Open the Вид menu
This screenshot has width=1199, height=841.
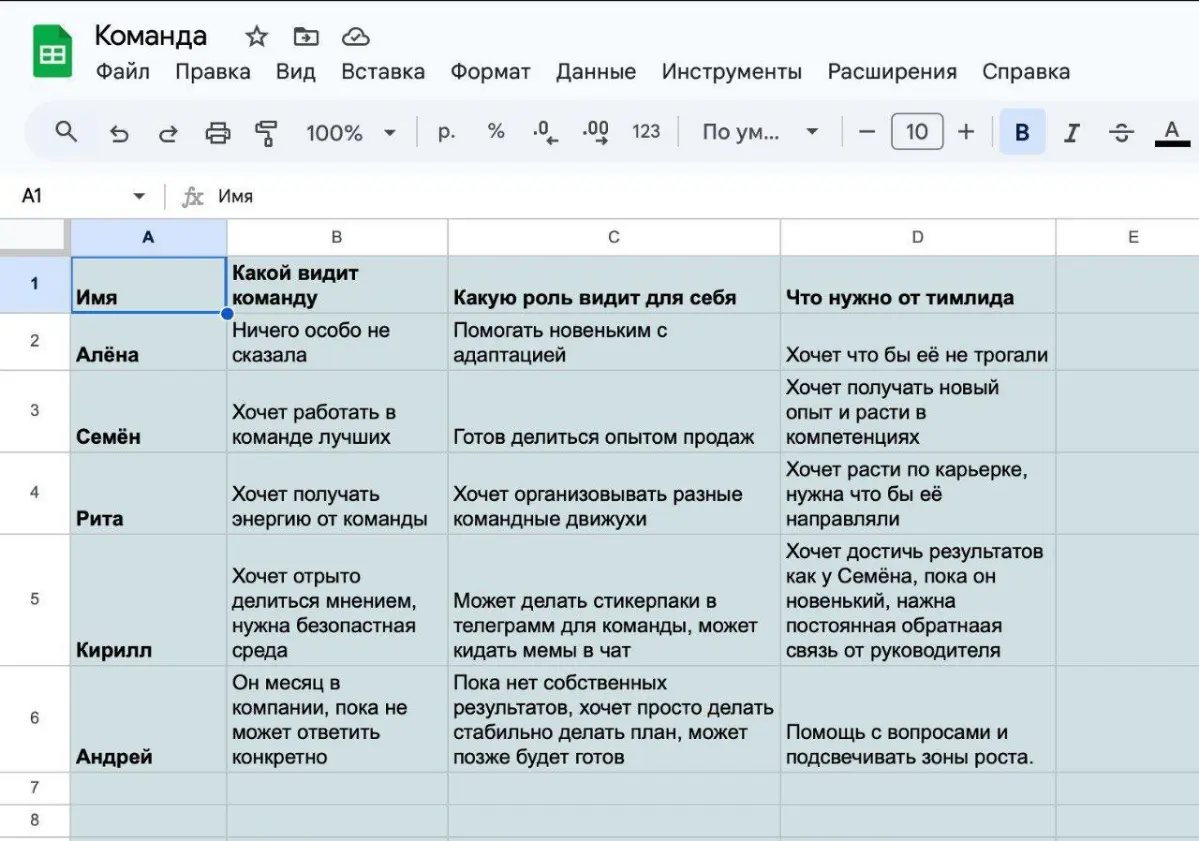295,72
